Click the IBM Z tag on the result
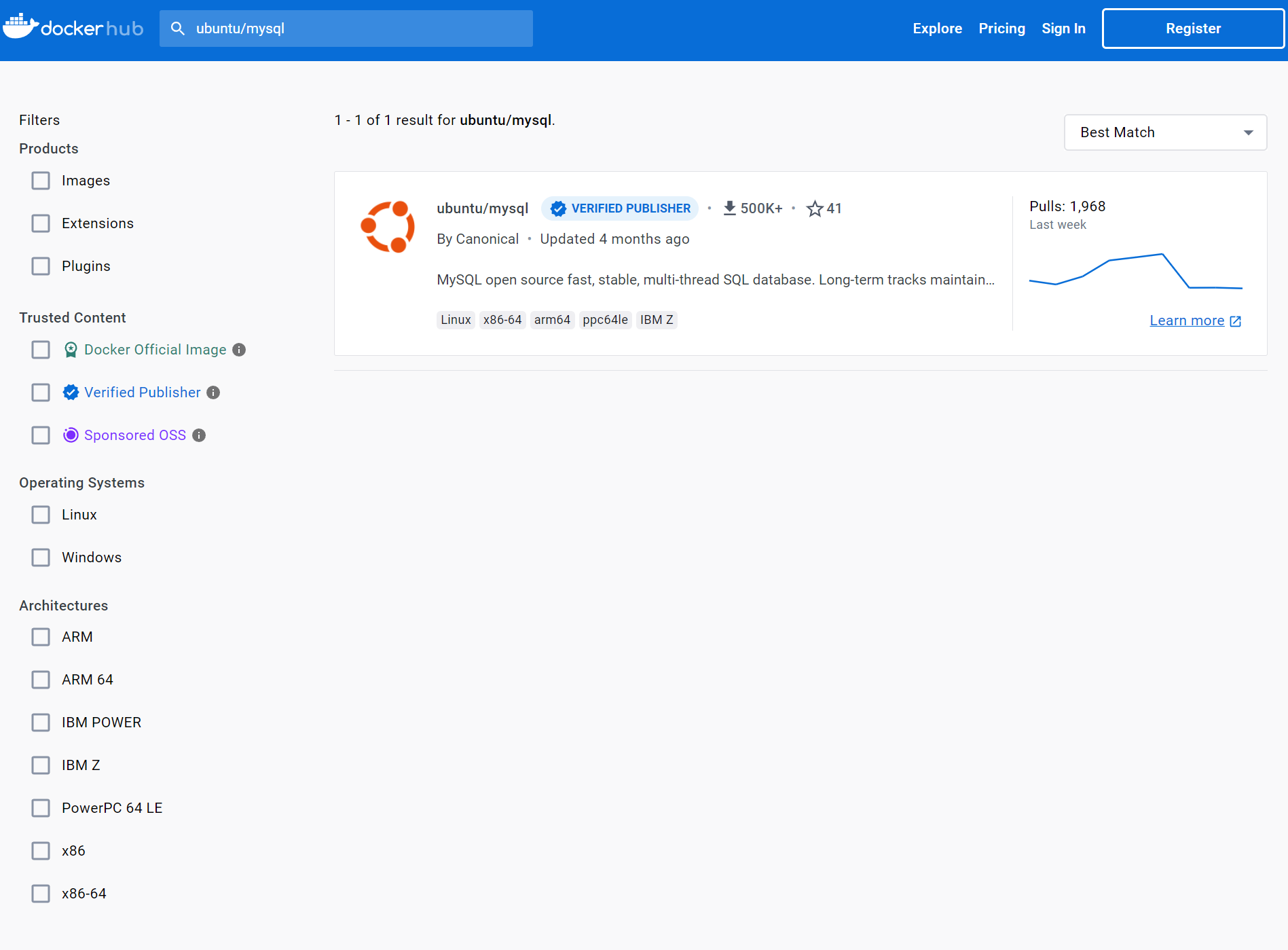 [x=657, y=320]
